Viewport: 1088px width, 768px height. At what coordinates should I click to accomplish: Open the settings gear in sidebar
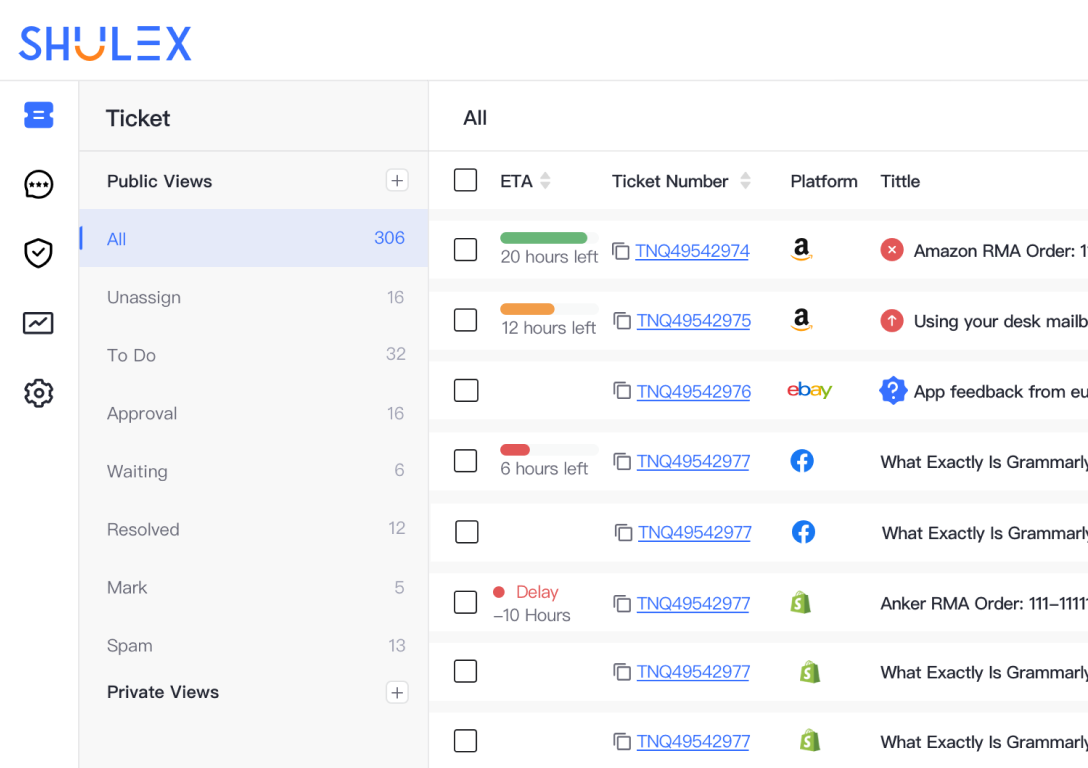[x=38, y=393]
